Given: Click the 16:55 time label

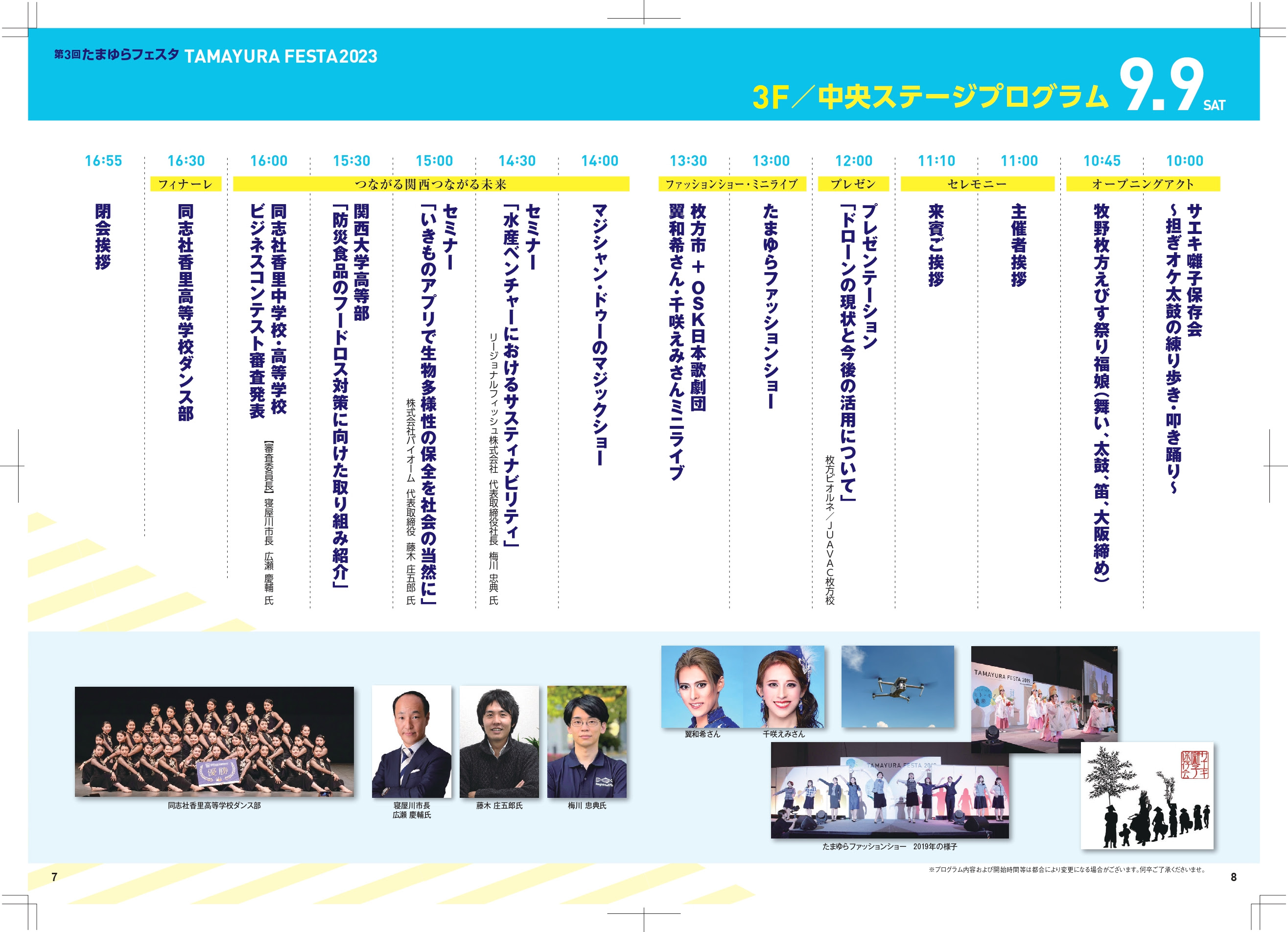Looking at the screenshot, I should (x=103, y=161).
